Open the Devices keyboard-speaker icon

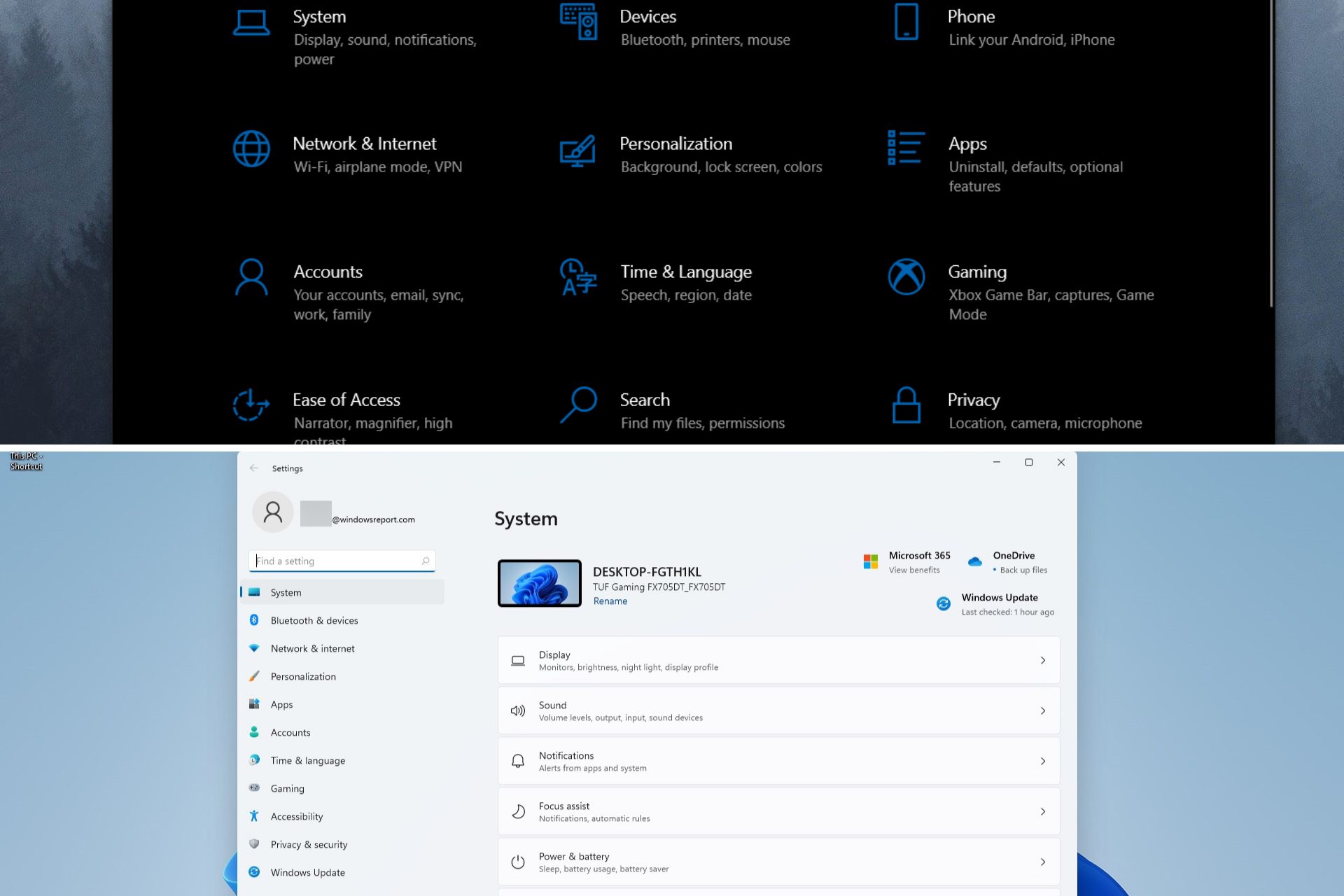click(x=578, y=22)
